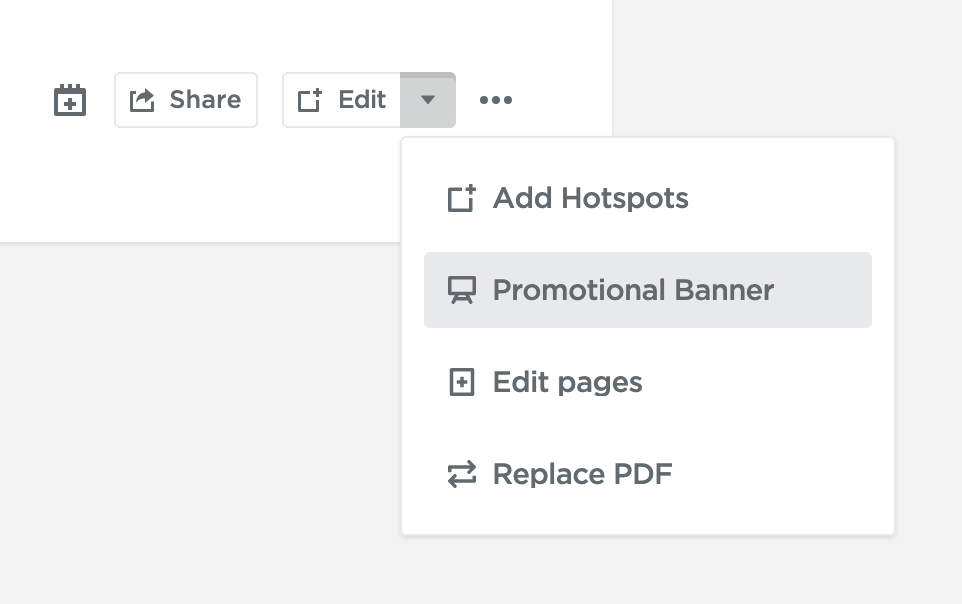The height and width of the screenshot is (604, 962).
Task: Click the plus-square icon beside Edit pages
Action: click(x=461, y=381)
